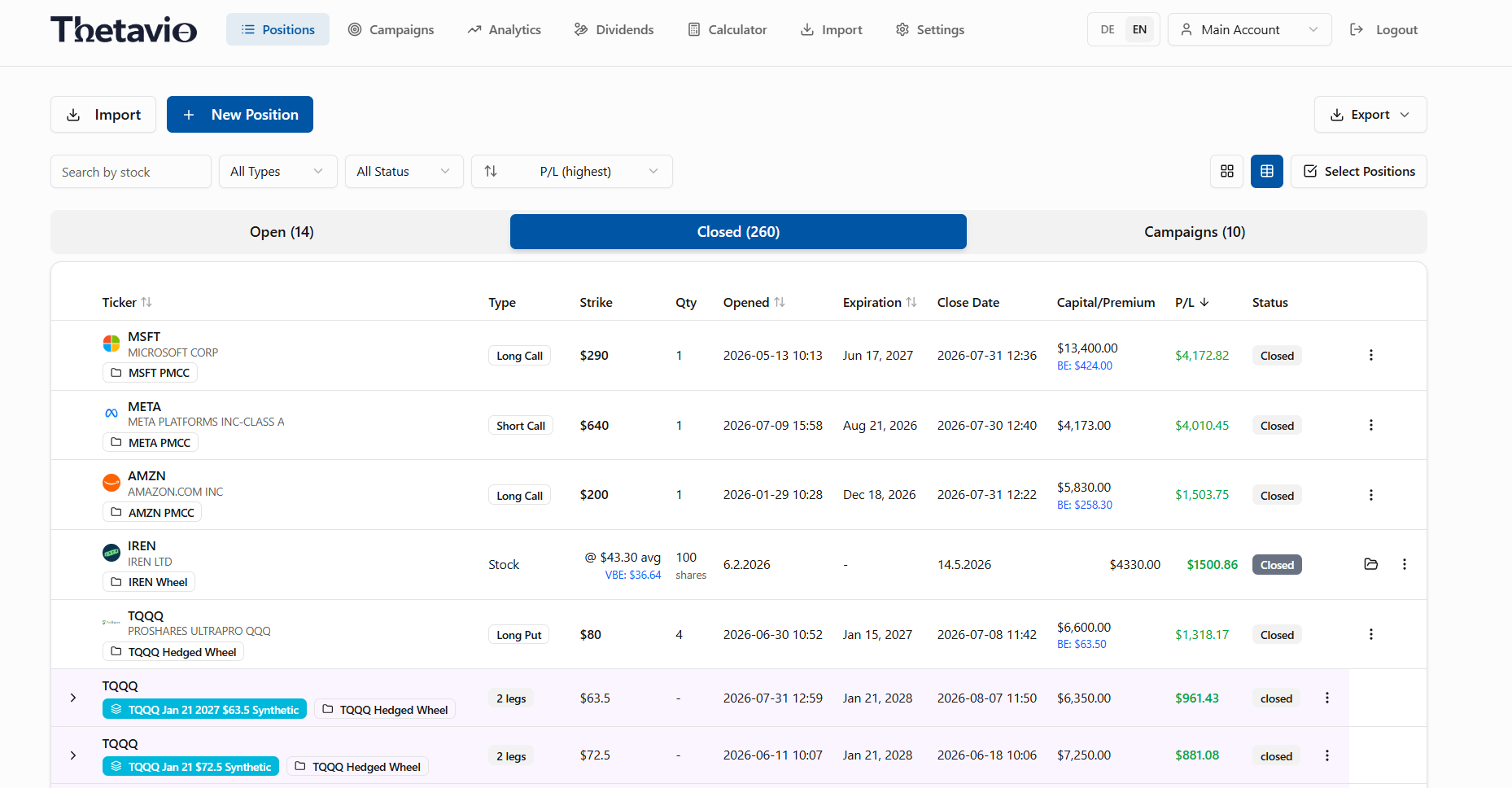
Task: Switch to grid card view icon
Action: click(1227, 171)
